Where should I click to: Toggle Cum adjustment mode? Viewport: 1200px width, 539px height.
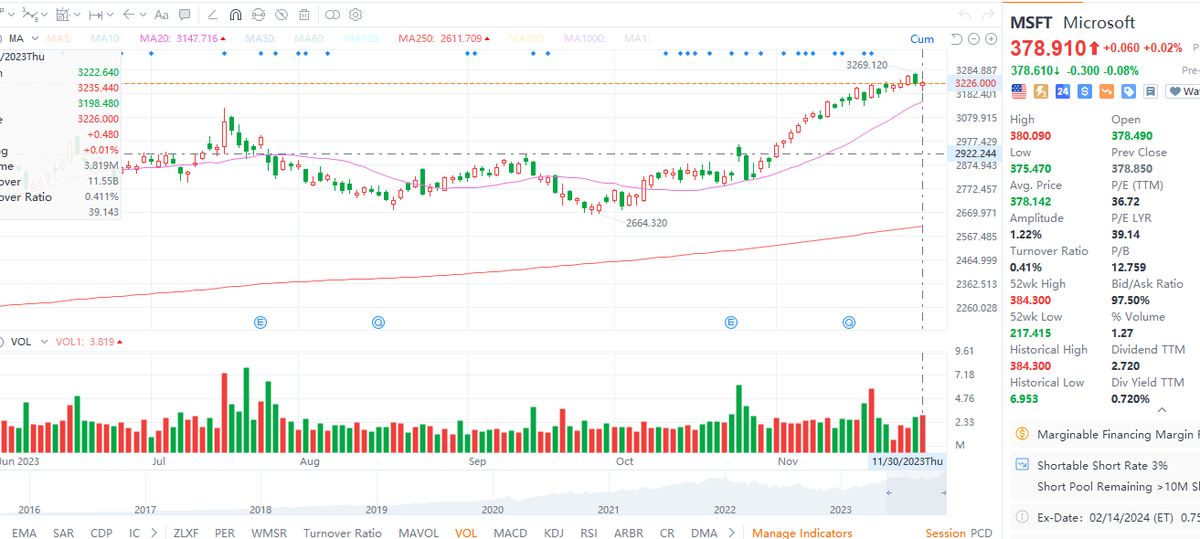(922, 39)
